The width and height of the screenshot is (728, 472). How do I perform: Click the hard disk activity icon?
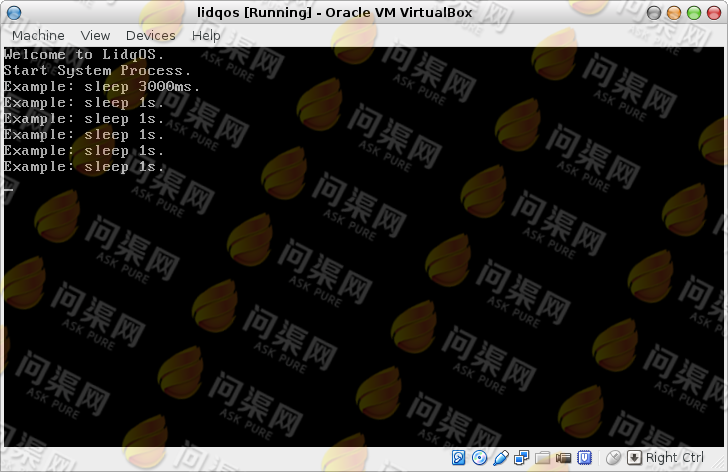pos(458,458)
